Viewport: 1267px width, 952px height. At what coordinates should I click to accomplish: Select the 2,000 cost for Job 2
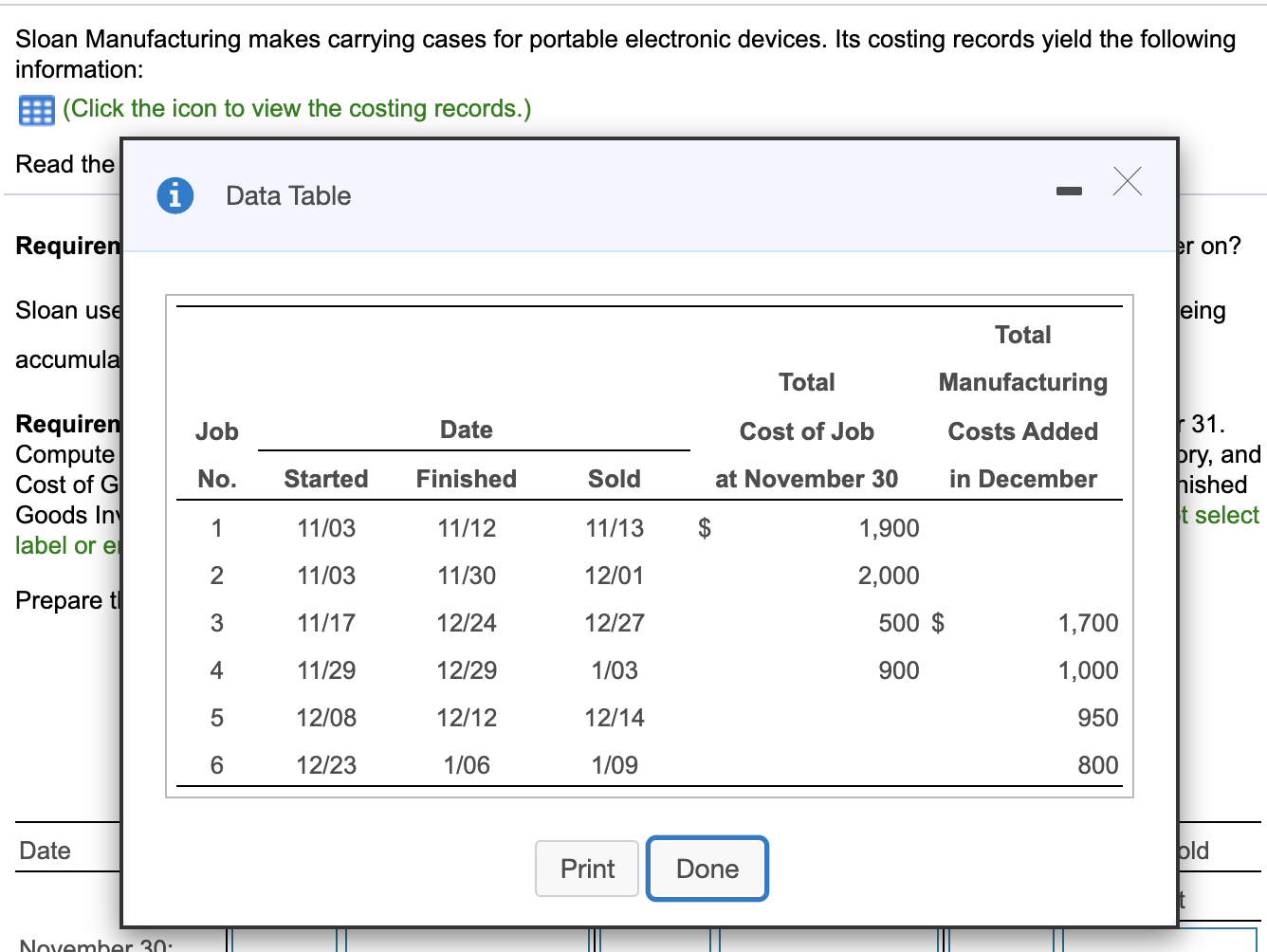click(890, 576)
